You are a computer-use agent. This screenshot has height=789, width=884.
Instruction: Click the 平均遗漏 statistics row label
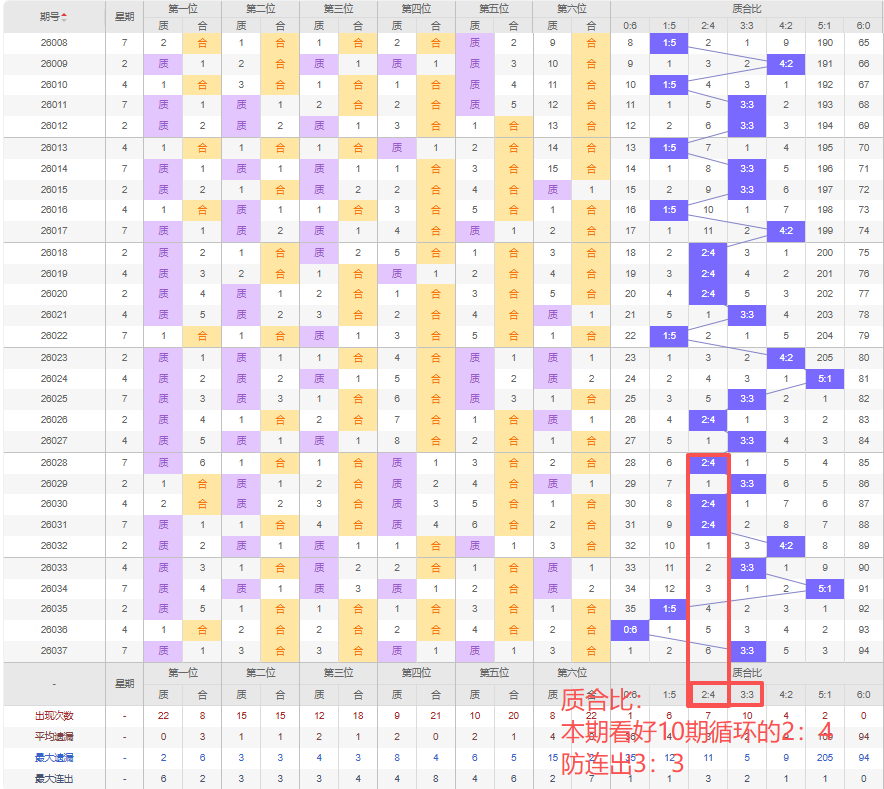pyautogui.click(x=54, y=737)
